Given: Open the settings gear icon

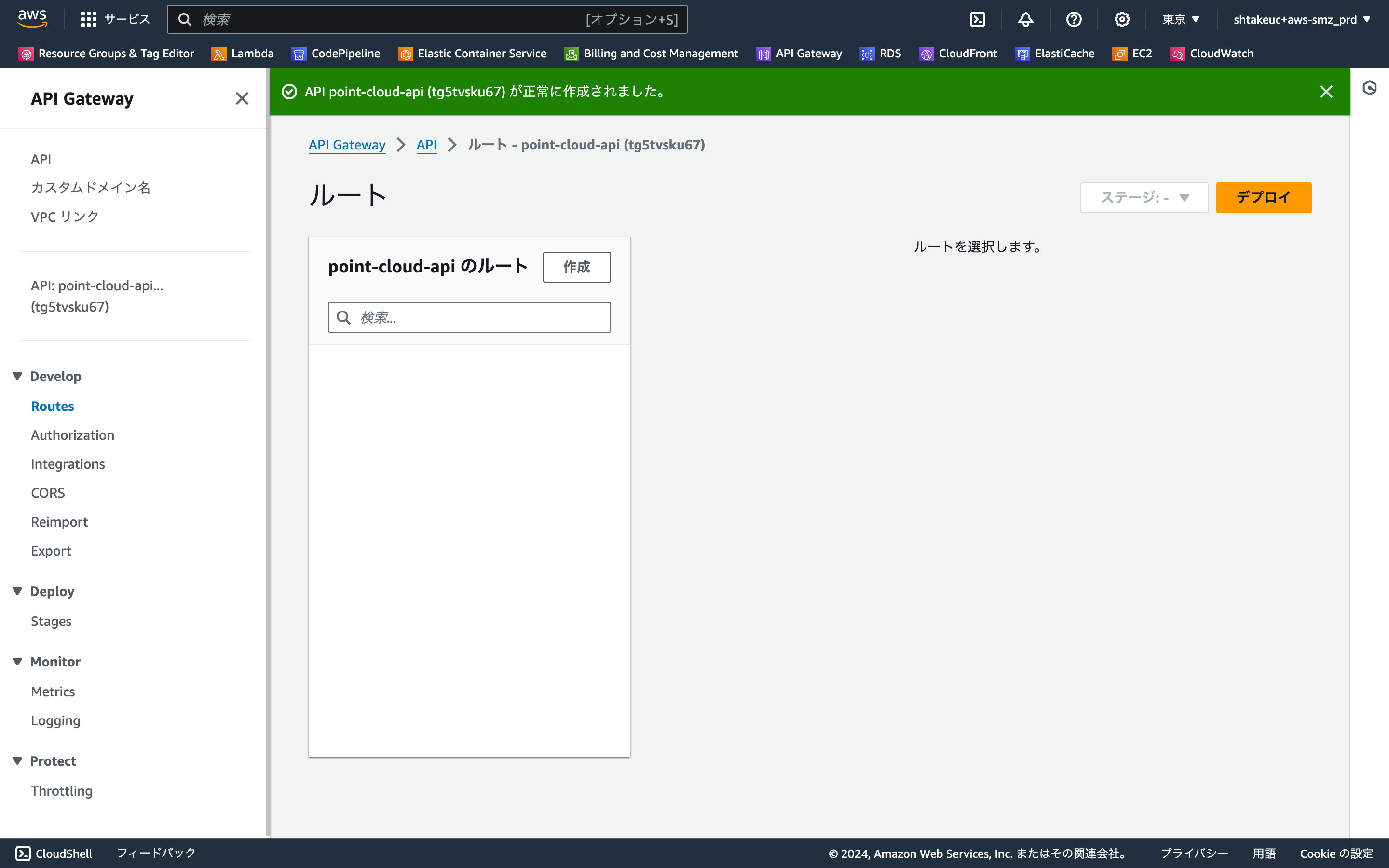Looking at the screenshot, I should tap(1122, 19).
